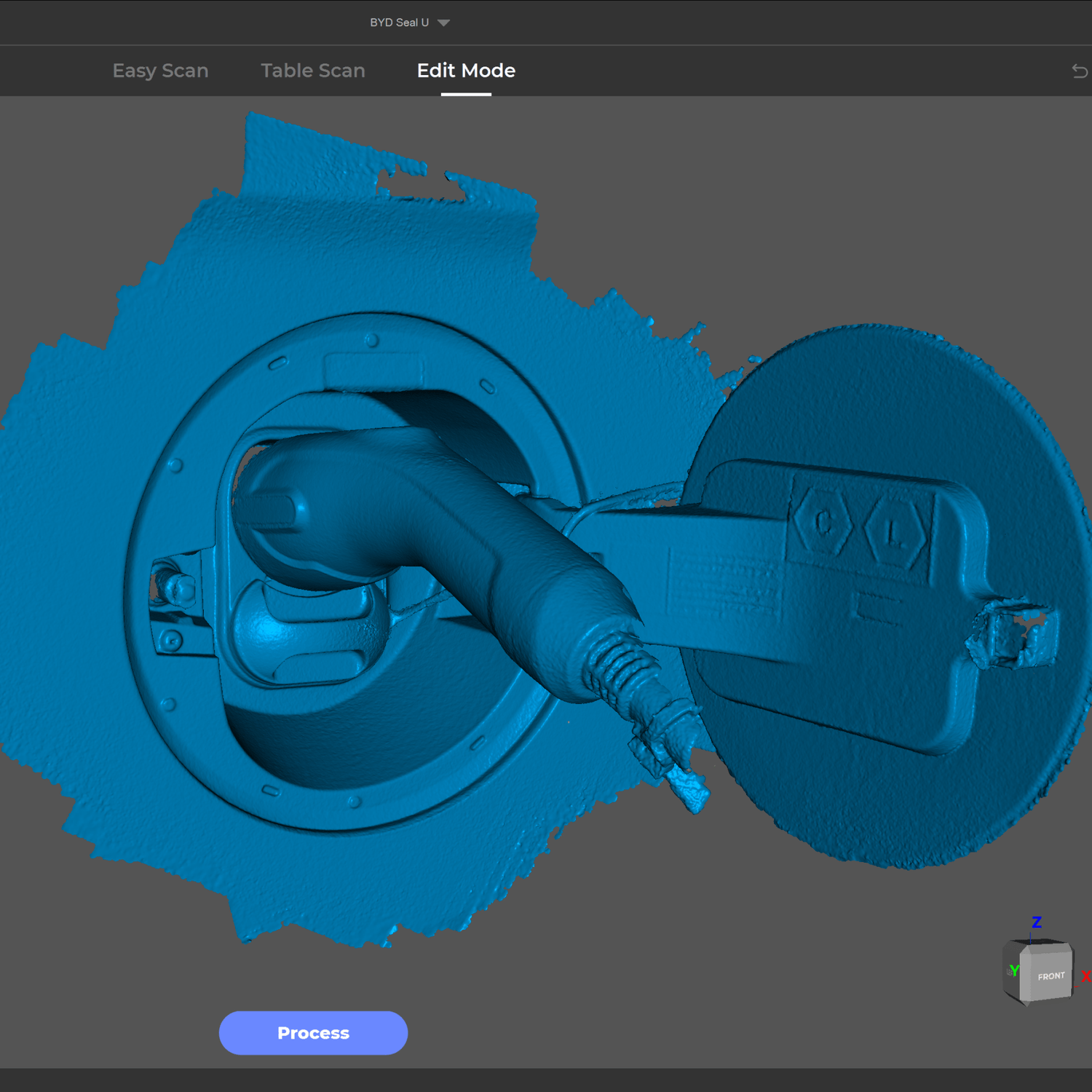Click the red X axis label
The image size is (1092, 1092).
point(1085,977)
